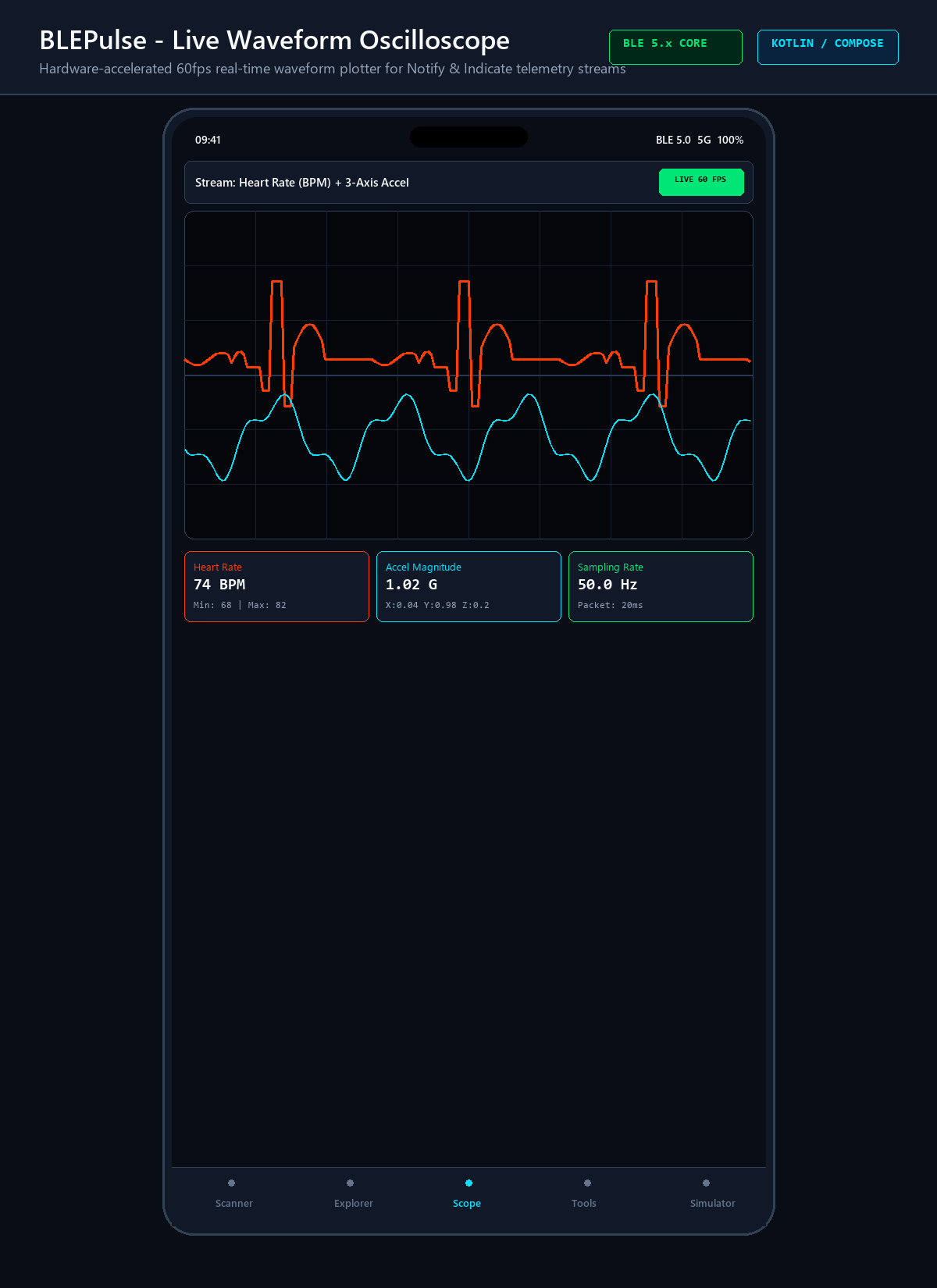Viewport: 937px width, 1288px height.
Task: Open the Explorer tab
Action: (x=353, y=1194)
